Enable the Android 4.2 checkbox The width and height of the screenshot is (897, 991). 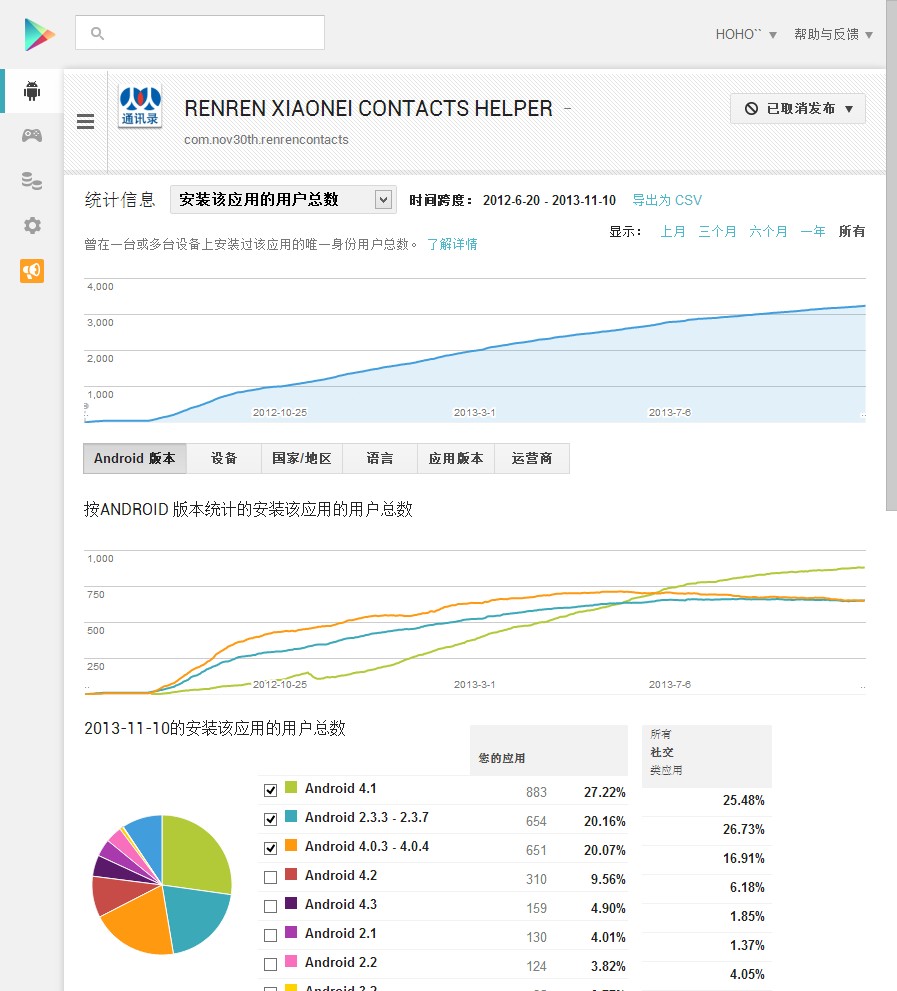271,877
